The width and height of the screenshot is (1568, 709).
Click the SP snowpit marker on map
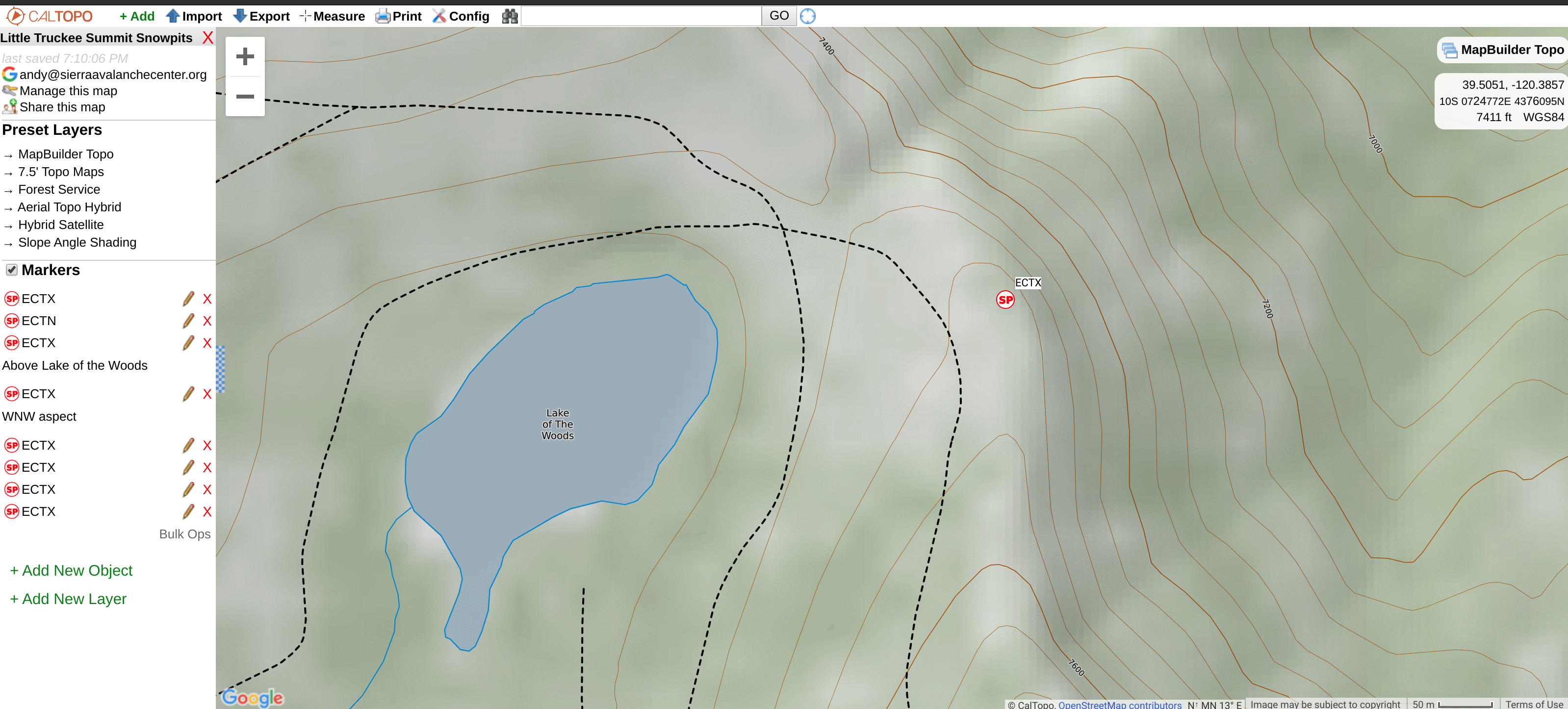(1005, 300)
